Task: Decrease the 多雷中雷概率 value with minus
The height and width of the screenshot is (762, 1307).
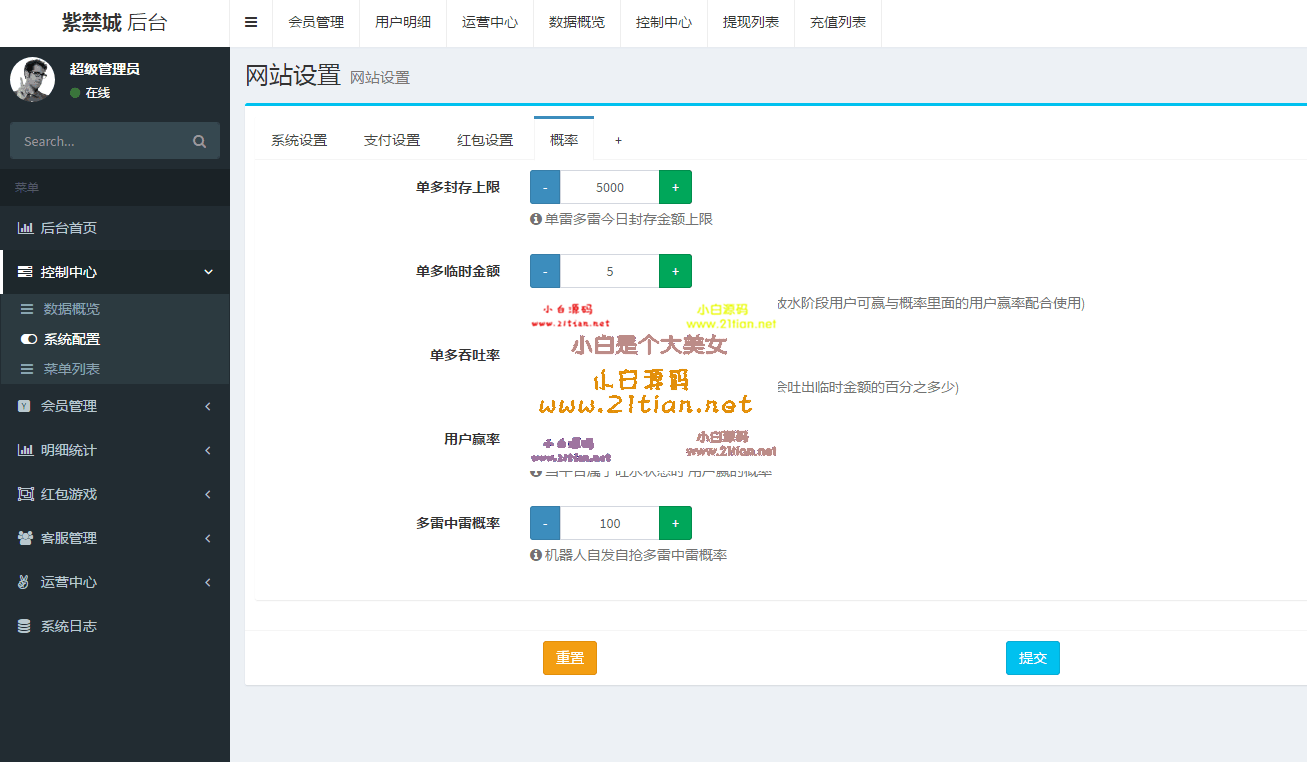Action: coord(545,523)
